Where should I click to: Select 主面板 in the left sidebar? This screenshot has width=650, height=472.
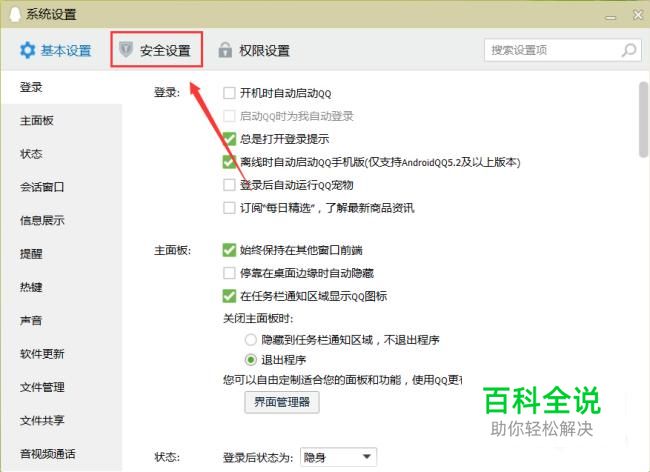coord(61,121)
